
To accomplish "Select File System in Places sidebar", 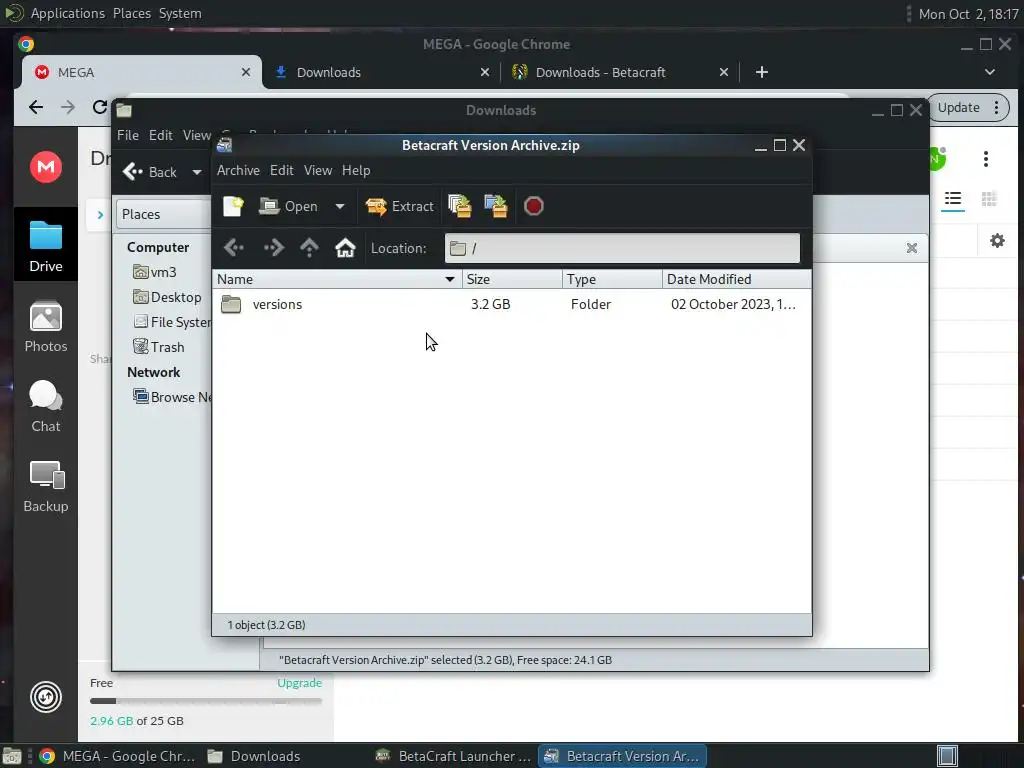I will (171, 322).
